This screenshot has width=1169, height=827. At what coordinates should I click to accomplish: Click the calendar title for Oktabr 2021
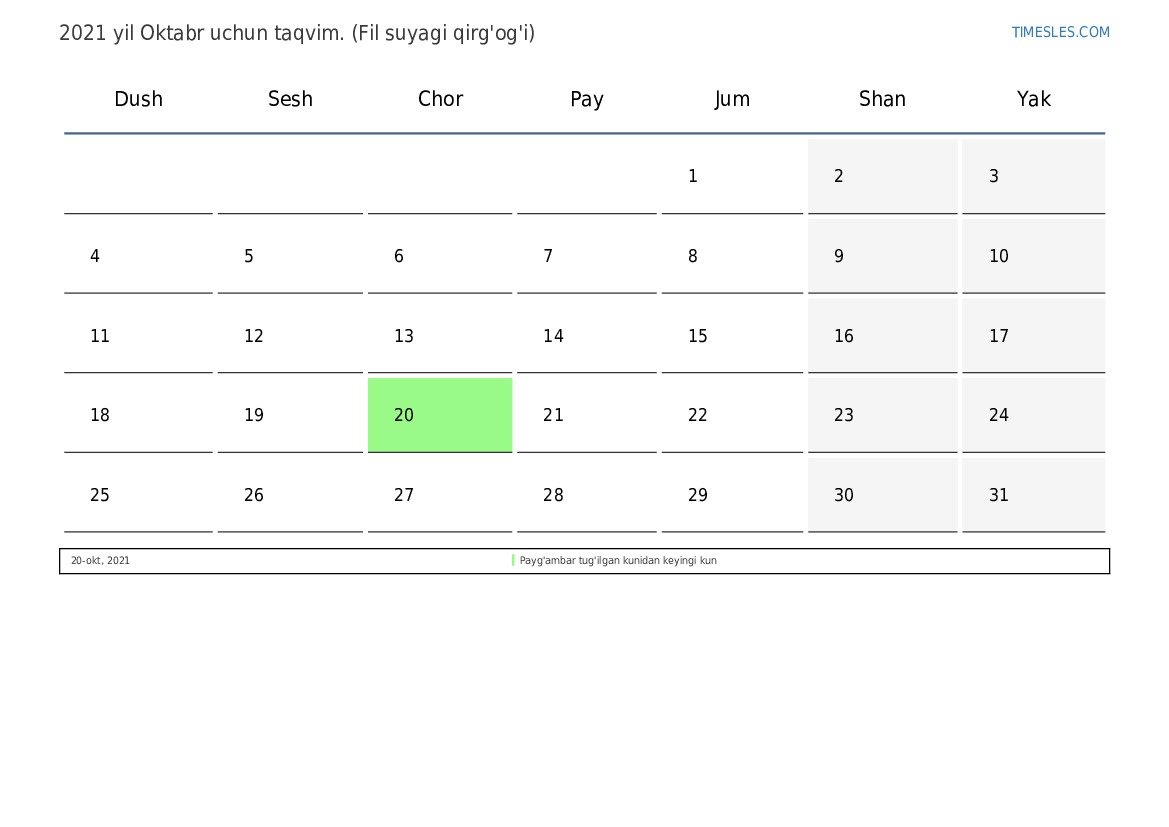point(297,33)
